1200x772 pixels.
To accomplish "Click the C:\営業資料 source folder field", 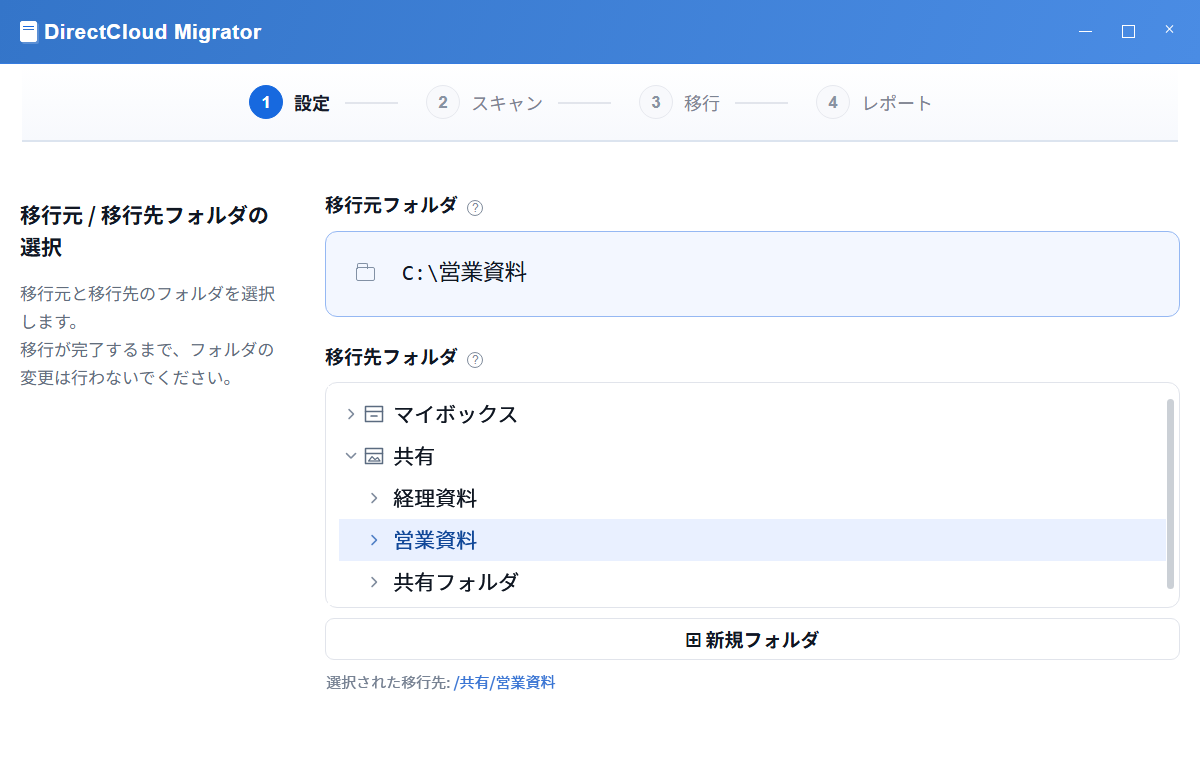I will (752, 274).
